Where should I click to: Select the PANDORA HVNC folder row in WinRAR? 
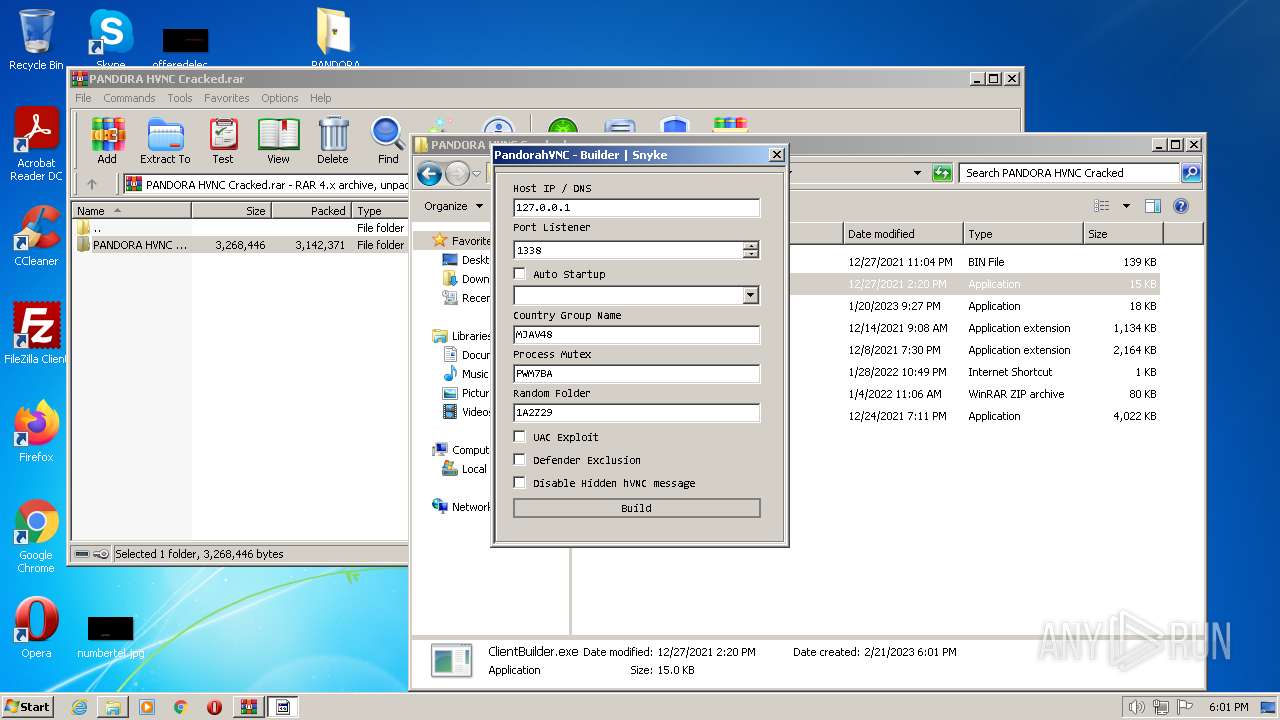[240, 245]
